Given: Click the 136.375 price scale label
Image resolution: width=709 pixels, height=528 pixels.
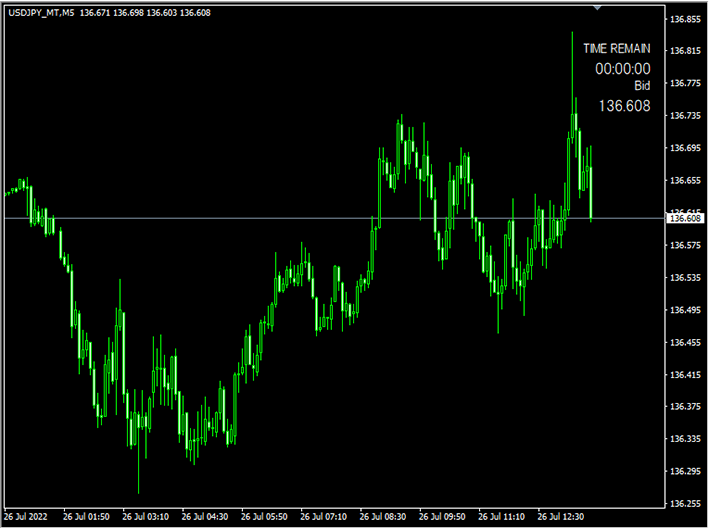Looking at the screenshot, I should [x=685, y=406].
